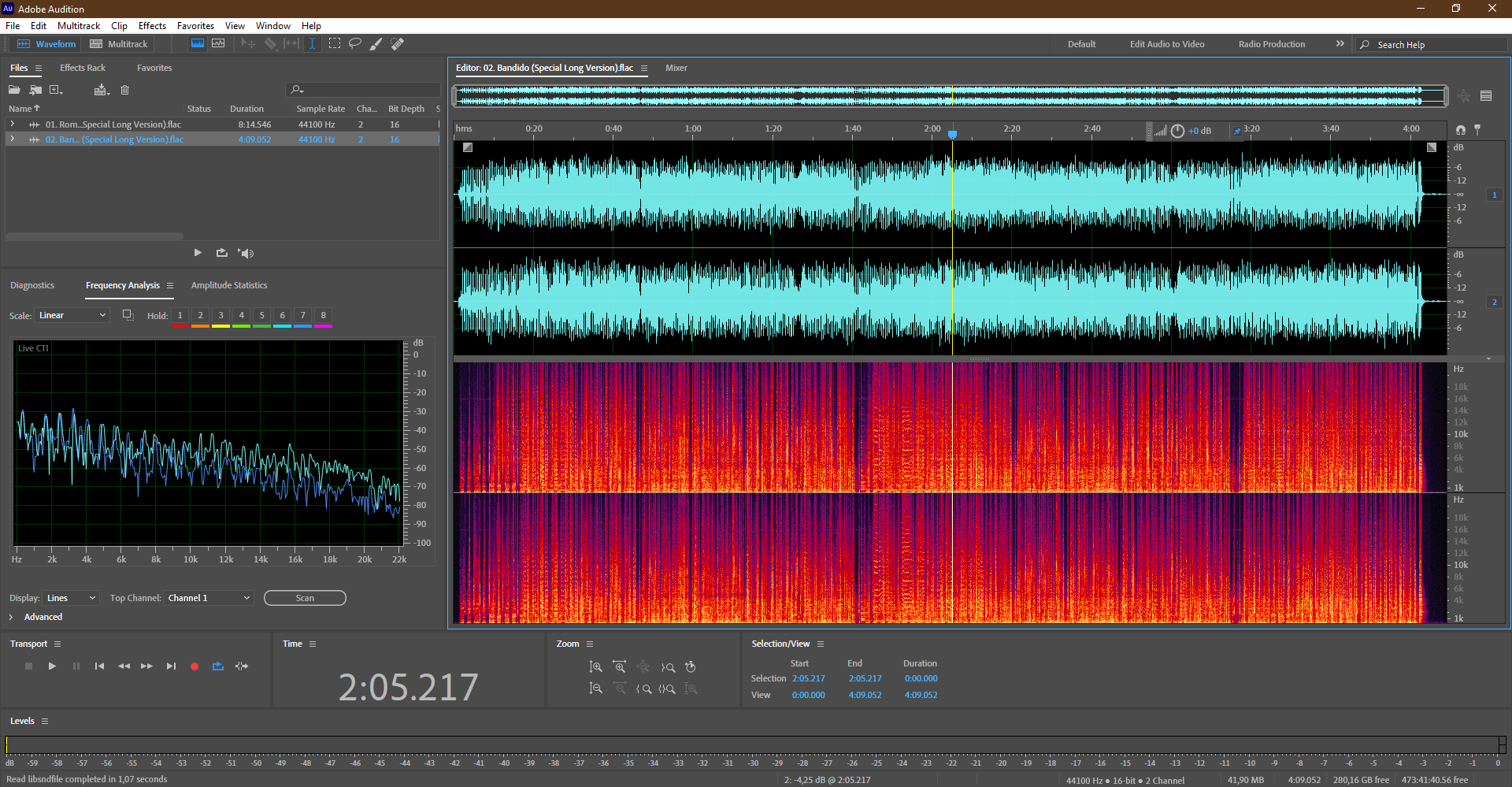Show the Spectral Frequency Display

(198, 44)
